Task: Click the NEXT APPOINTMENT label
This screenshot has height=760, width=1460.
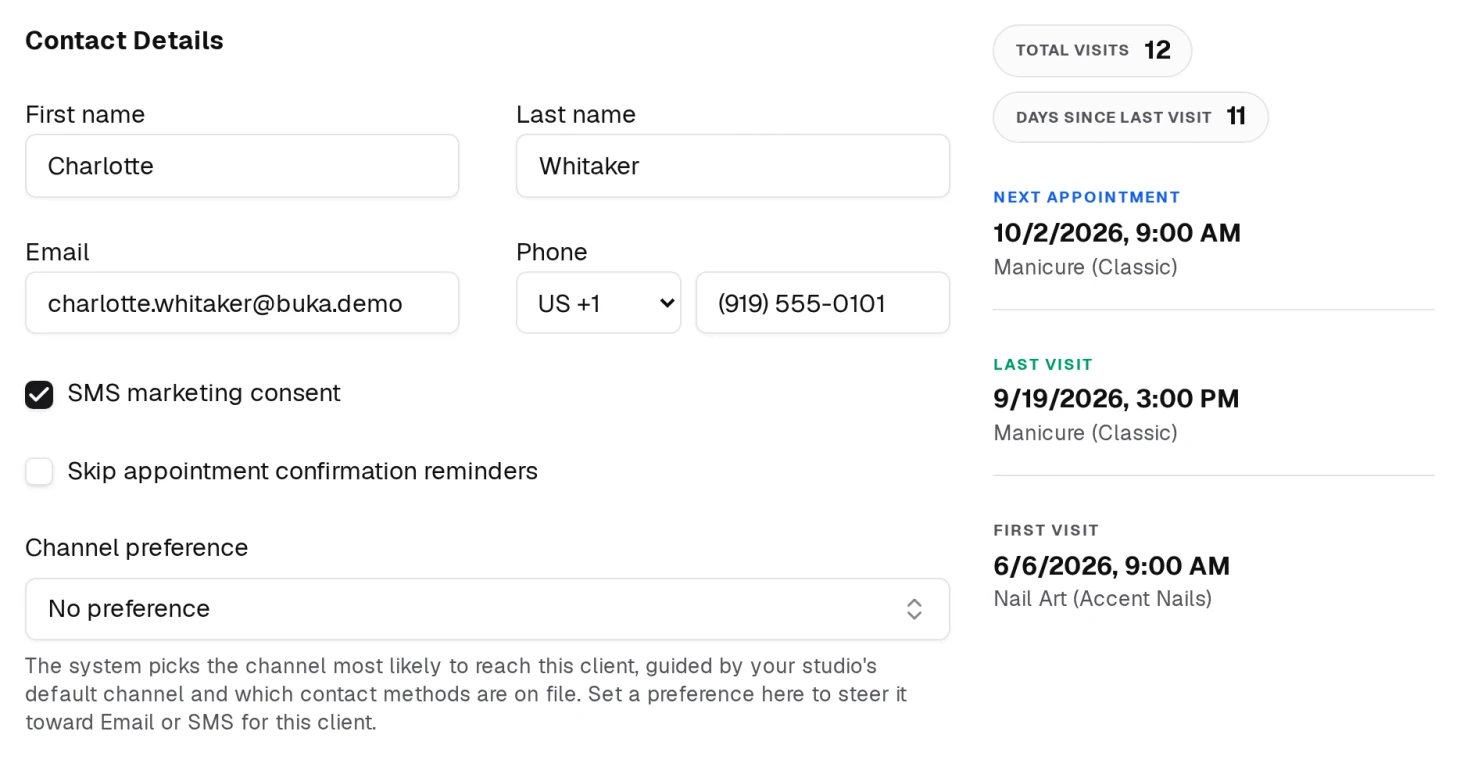Action: pos(1087,197)
